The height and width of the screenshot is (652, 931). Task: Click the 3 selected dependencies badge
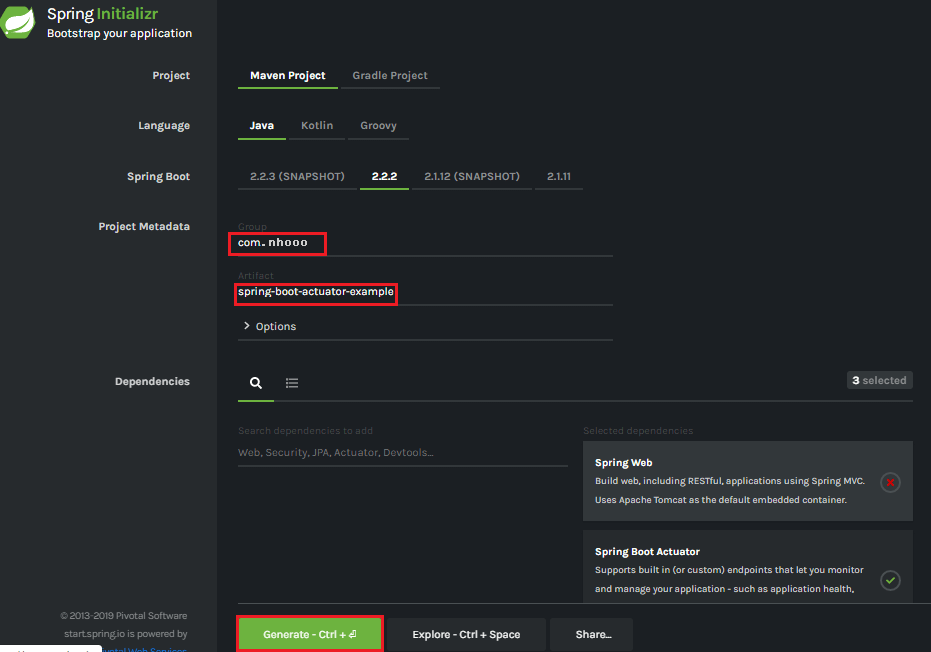click(879, 380)
